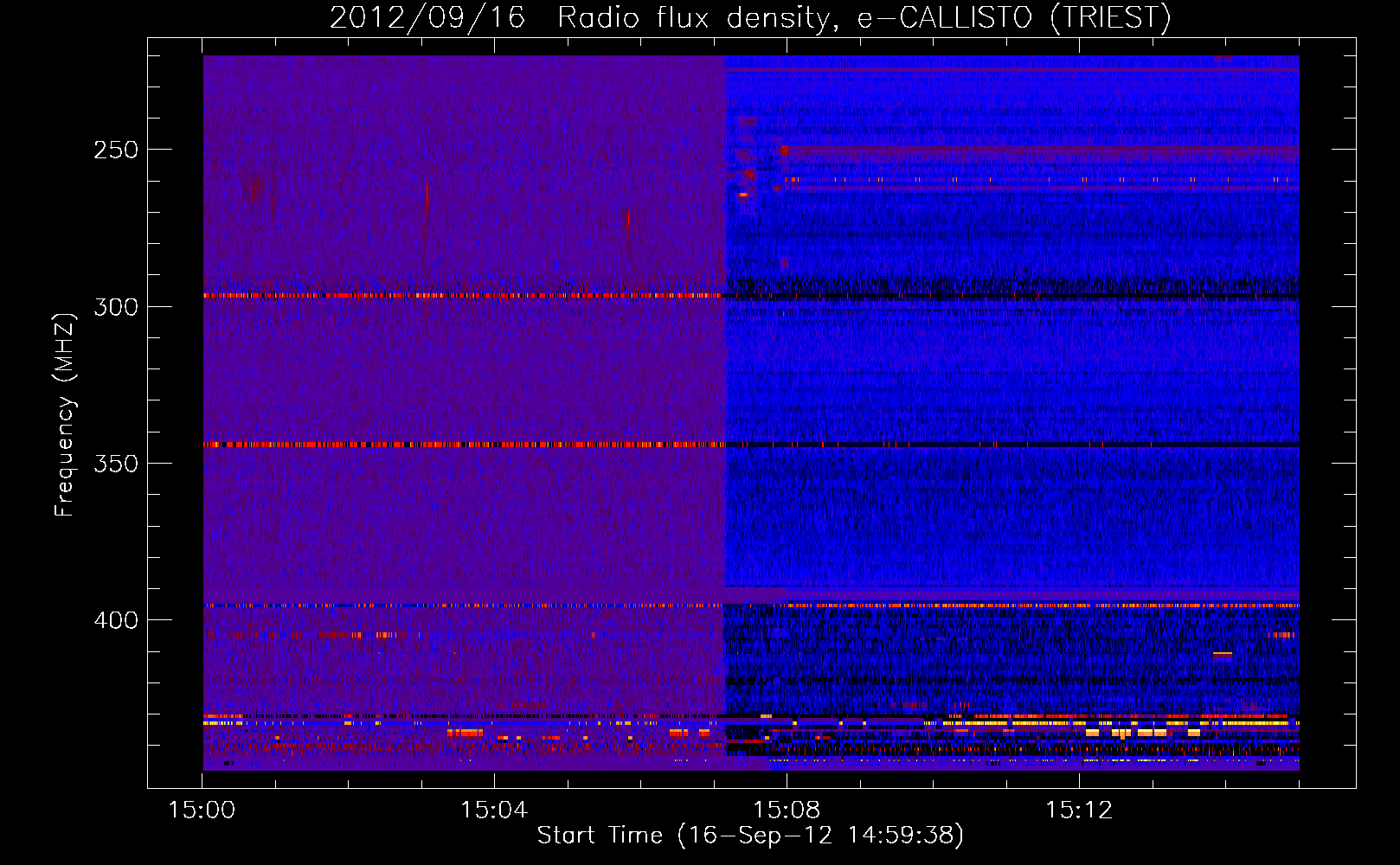This screenshot has height=865, width=1400.
Task: Click the "400" frequency tick label
Action: 116,620
